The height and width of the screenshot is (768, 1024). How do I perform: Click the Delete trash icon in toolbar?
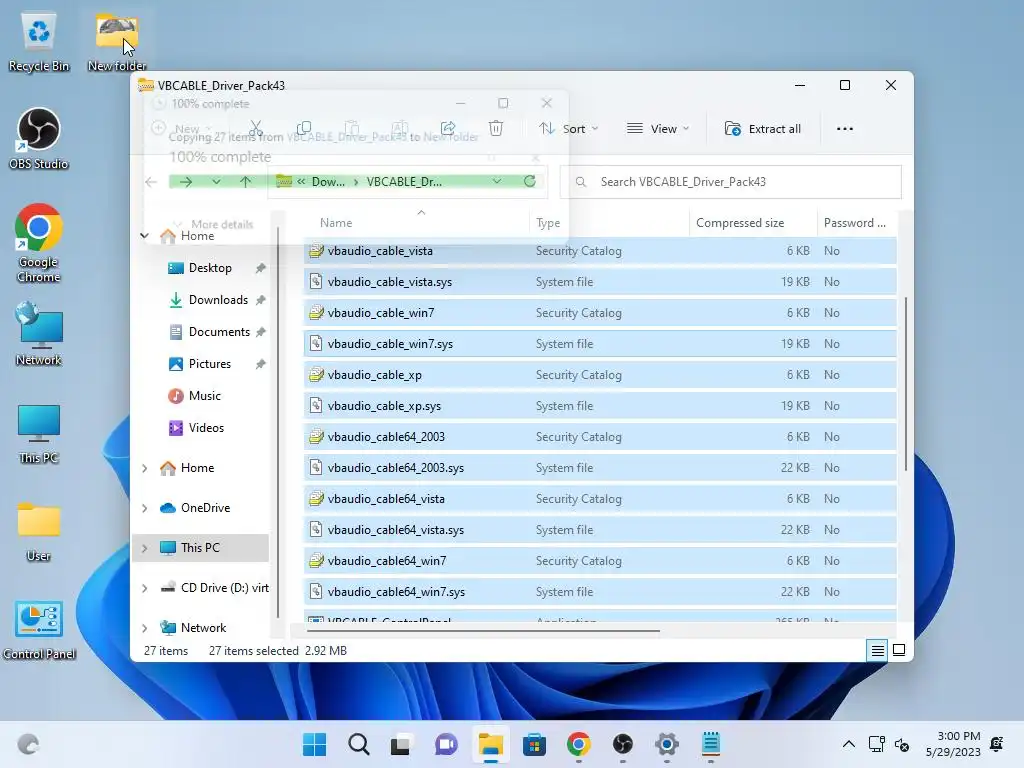coord(496,129)
